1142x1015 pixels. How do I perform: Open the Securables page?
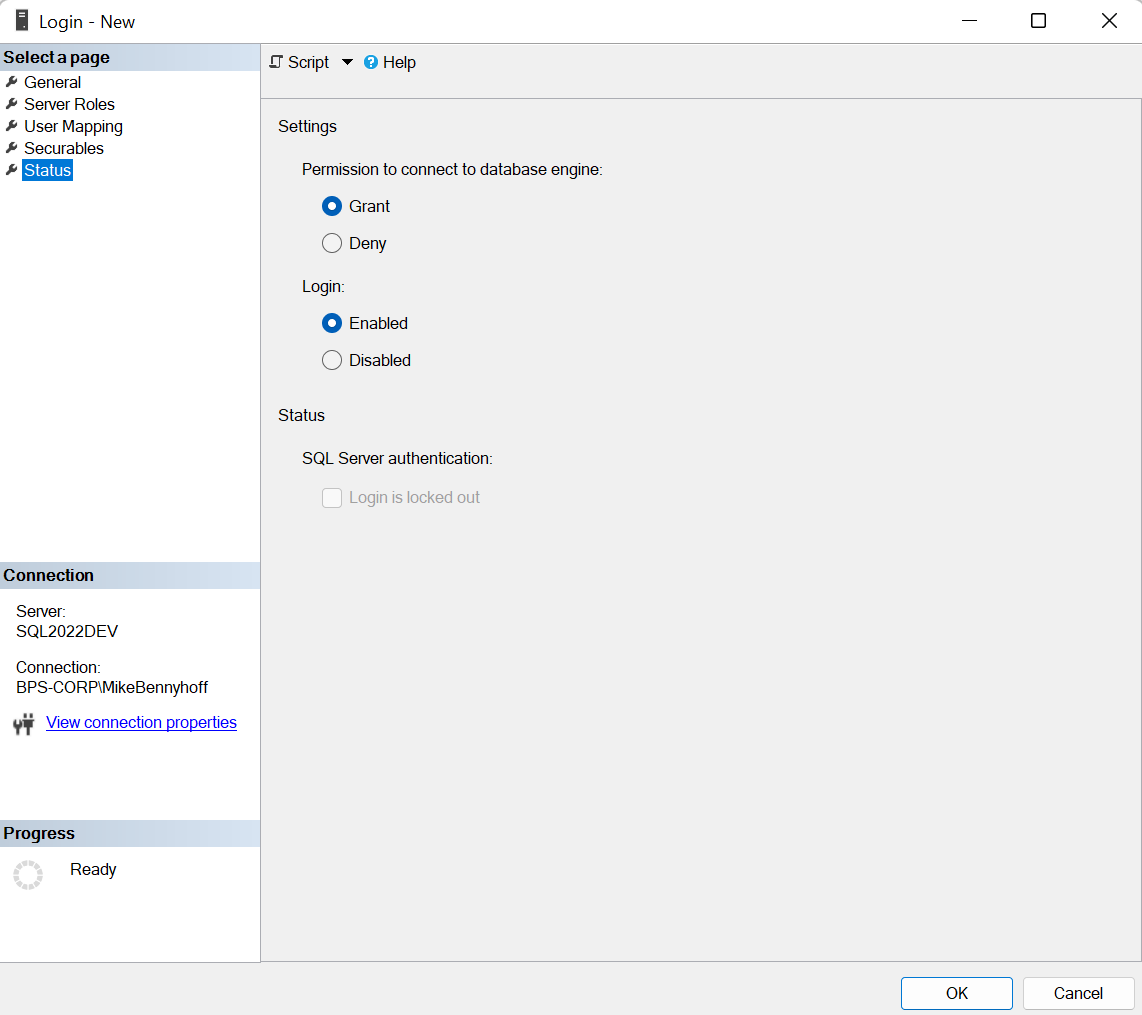[64, 148]
